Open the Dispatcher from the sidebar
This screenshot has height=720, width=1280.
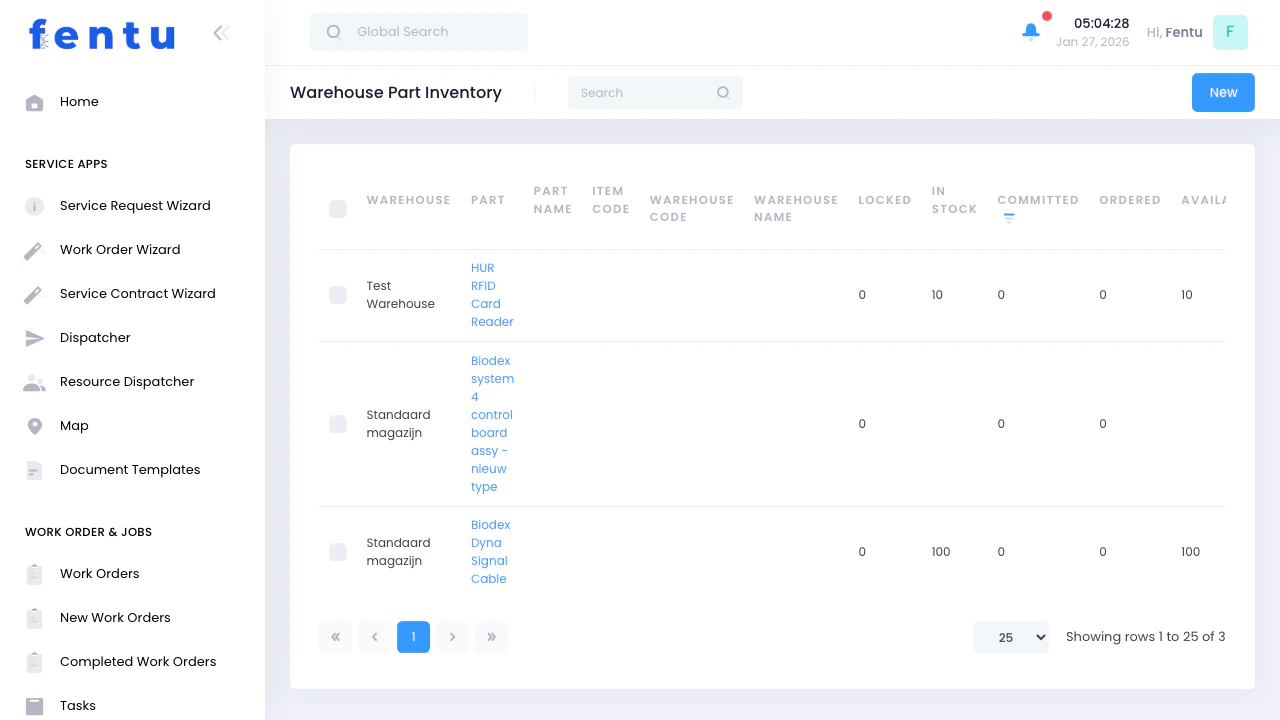(95, 337)
